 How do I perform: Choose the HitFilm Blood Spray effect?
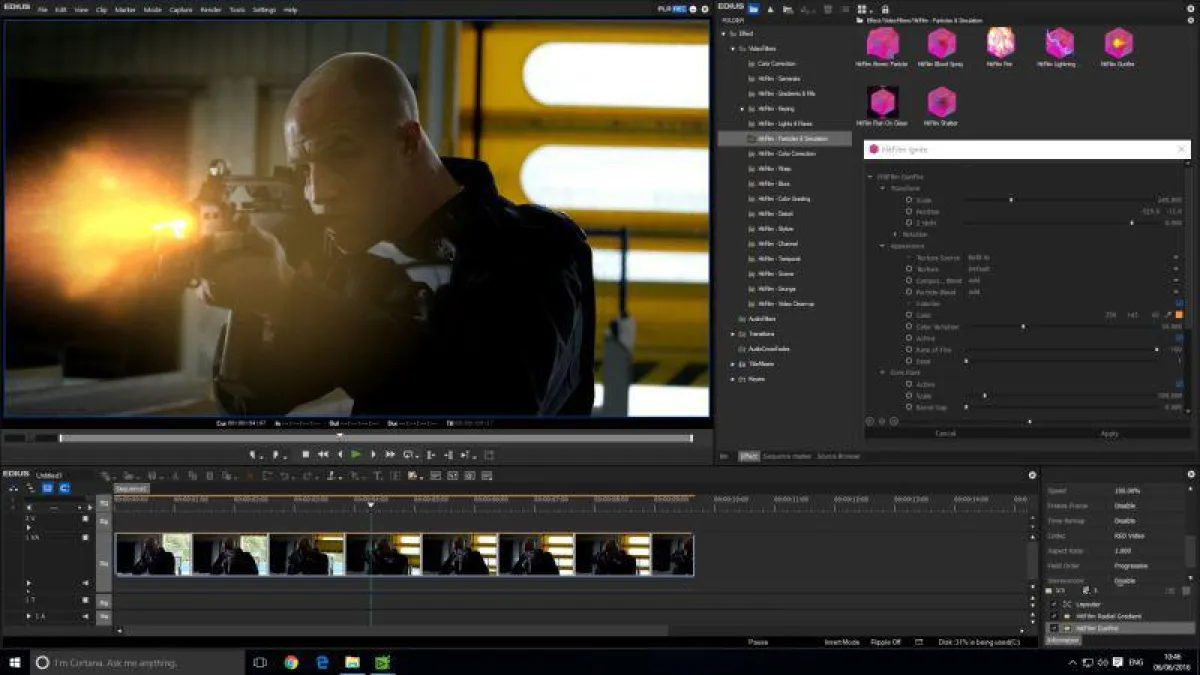[941, 43]
